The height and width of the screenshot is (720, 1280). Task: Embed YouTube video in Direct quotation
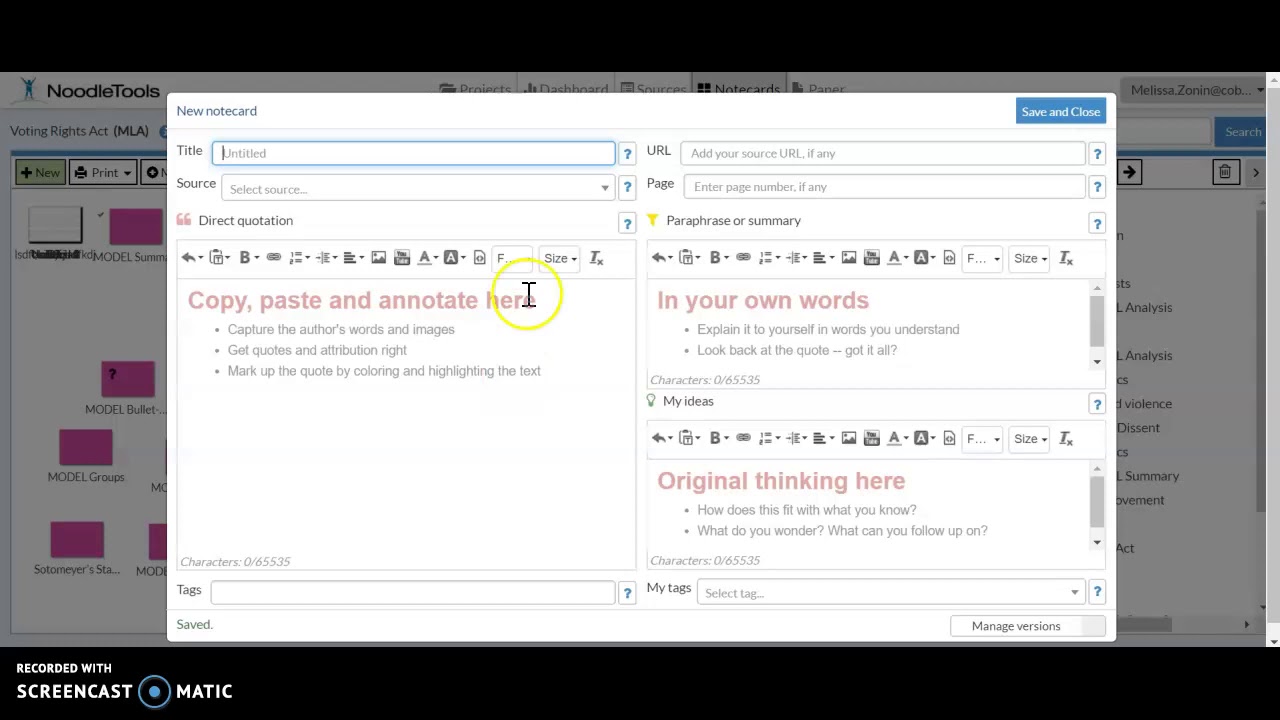402,258
